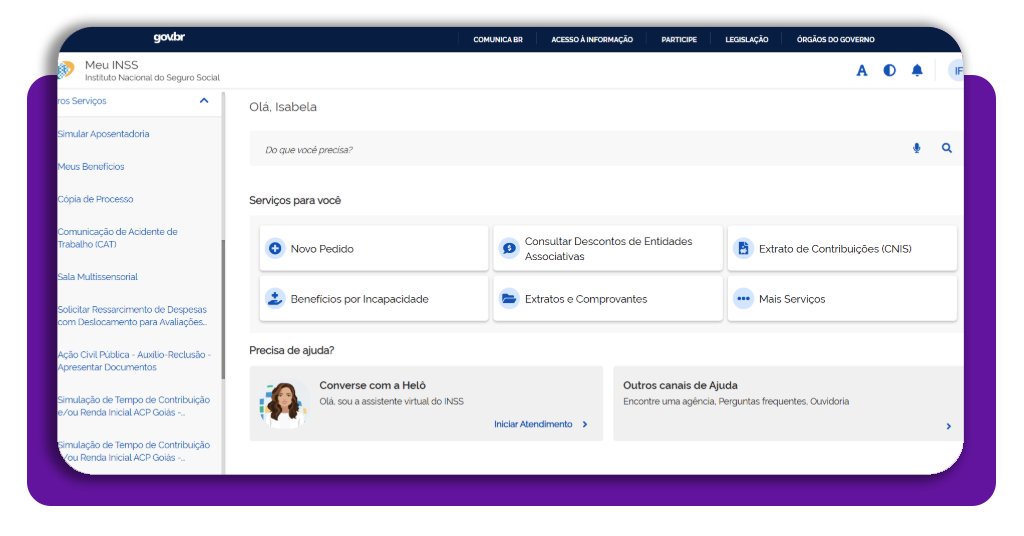Click the microphone voice search icon

tap(916, 148)
